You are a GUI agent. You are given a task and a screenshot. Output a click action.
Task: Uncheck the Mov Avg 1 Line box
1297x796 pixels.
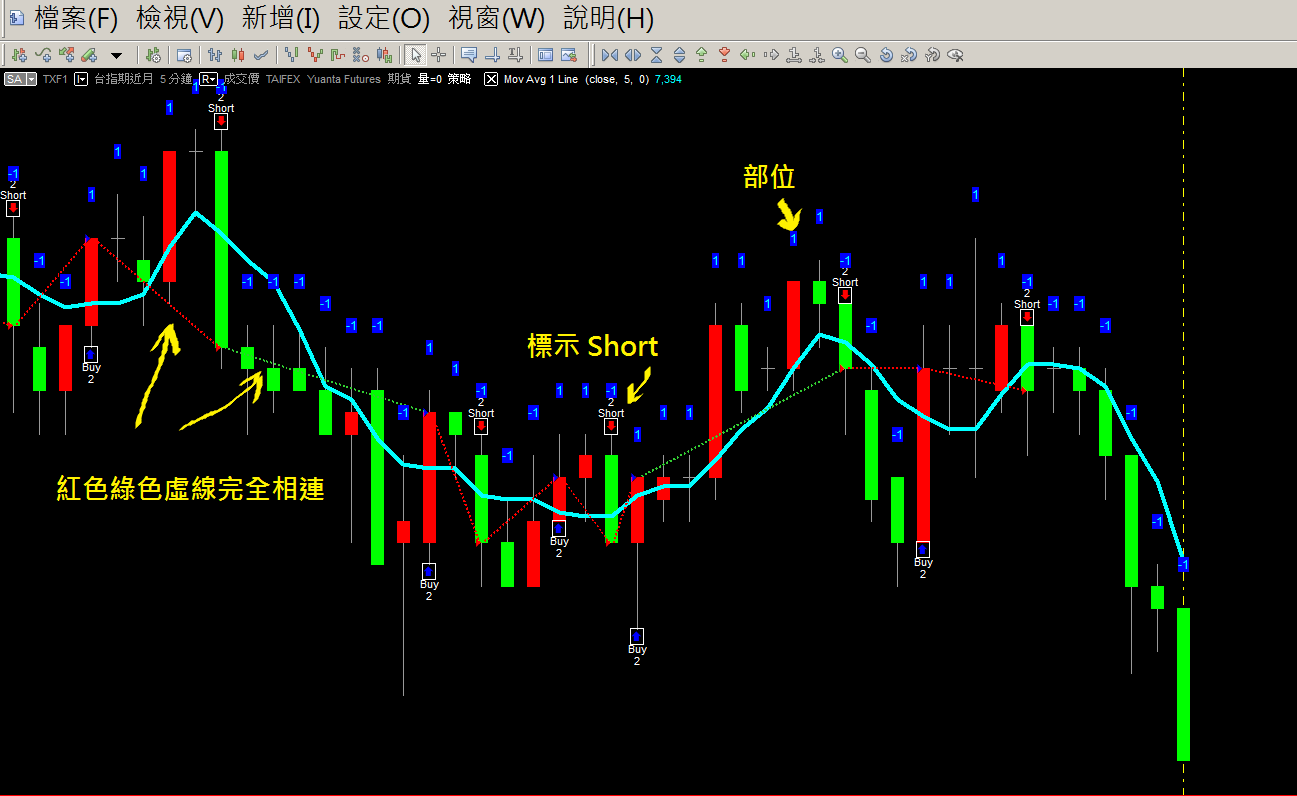(490, 79)
